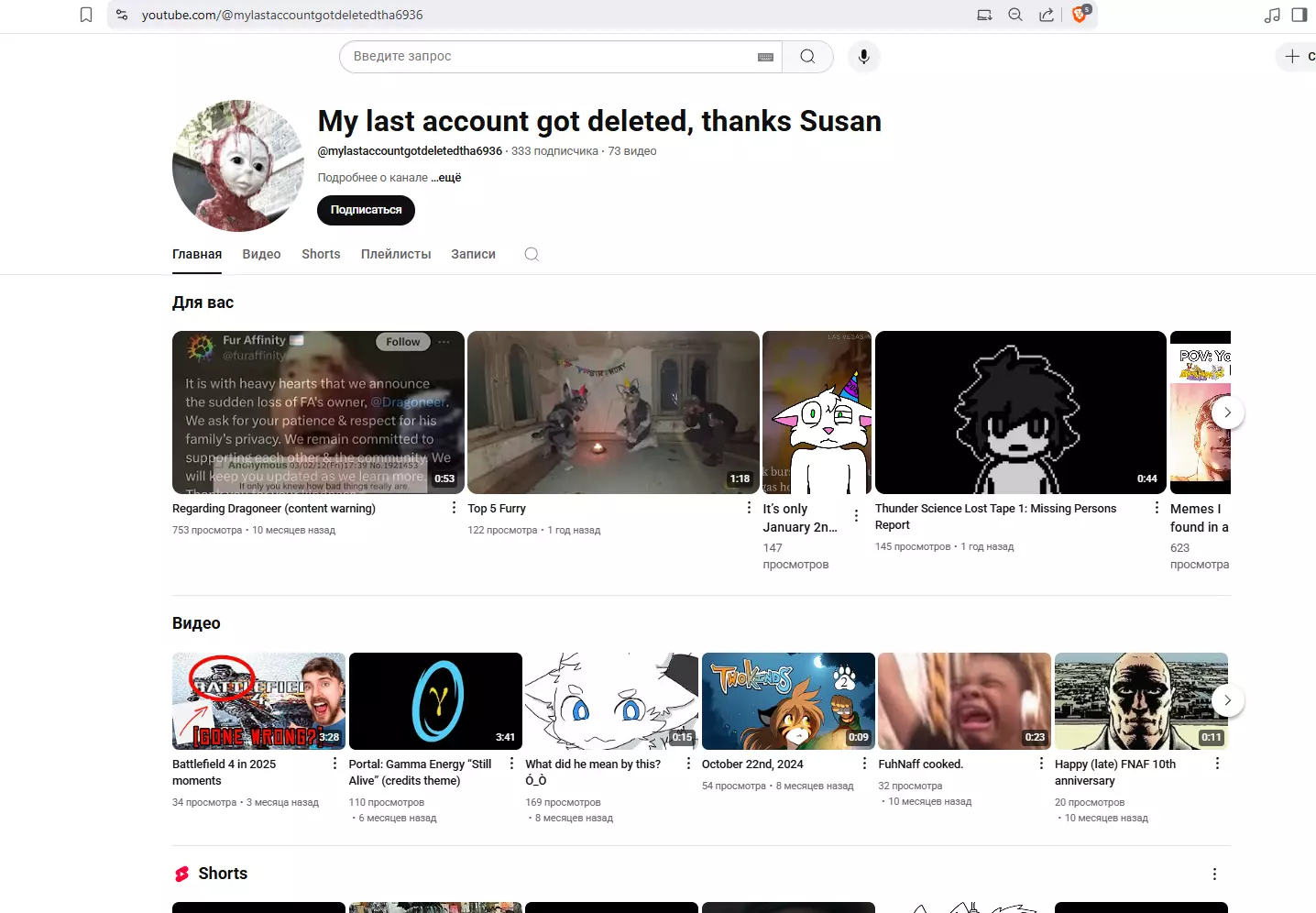Open Regarding Dragoneer (content warning) title link

coord(274,509)
